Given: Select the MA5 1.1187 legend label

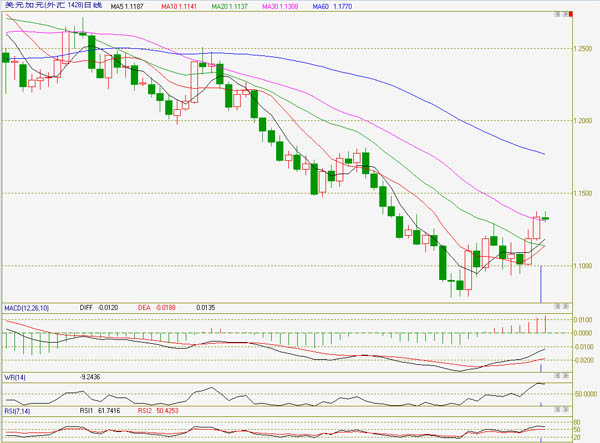Looking at the screenshot, I should tap(127, 7).
